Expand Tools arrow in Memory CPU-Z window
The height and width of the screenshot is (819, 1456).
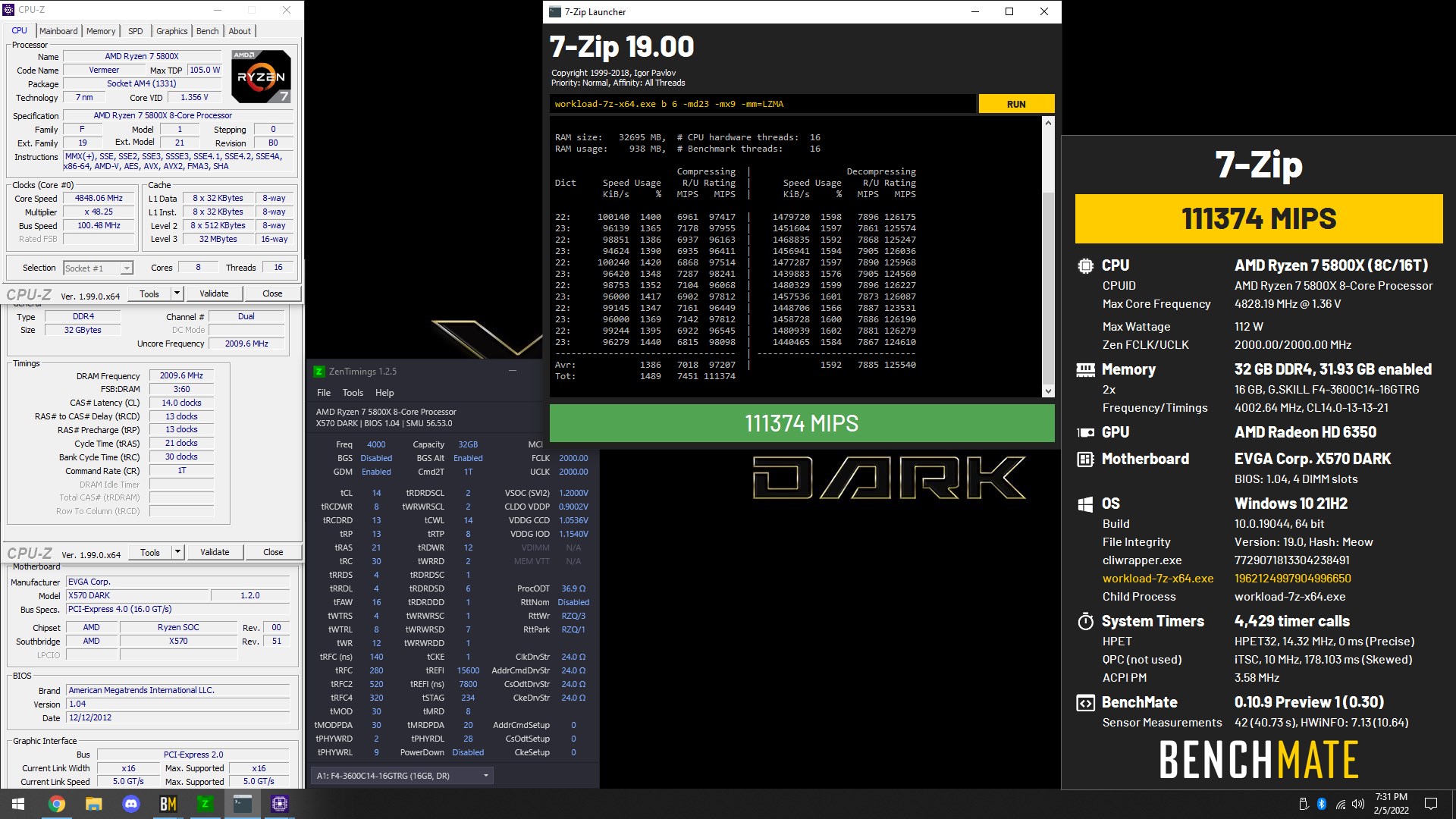click(x=177, y=552)
